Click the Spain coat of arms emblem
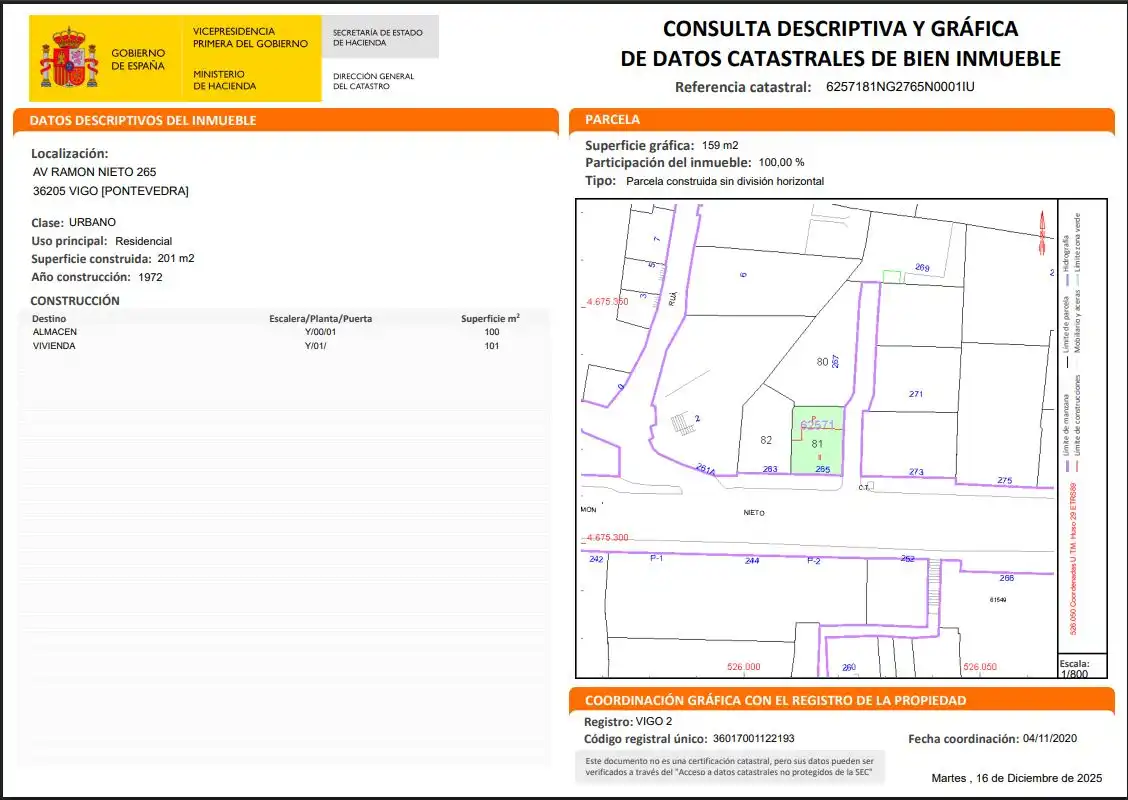This screenshot has height=800, width=1128. coord(70,58)
